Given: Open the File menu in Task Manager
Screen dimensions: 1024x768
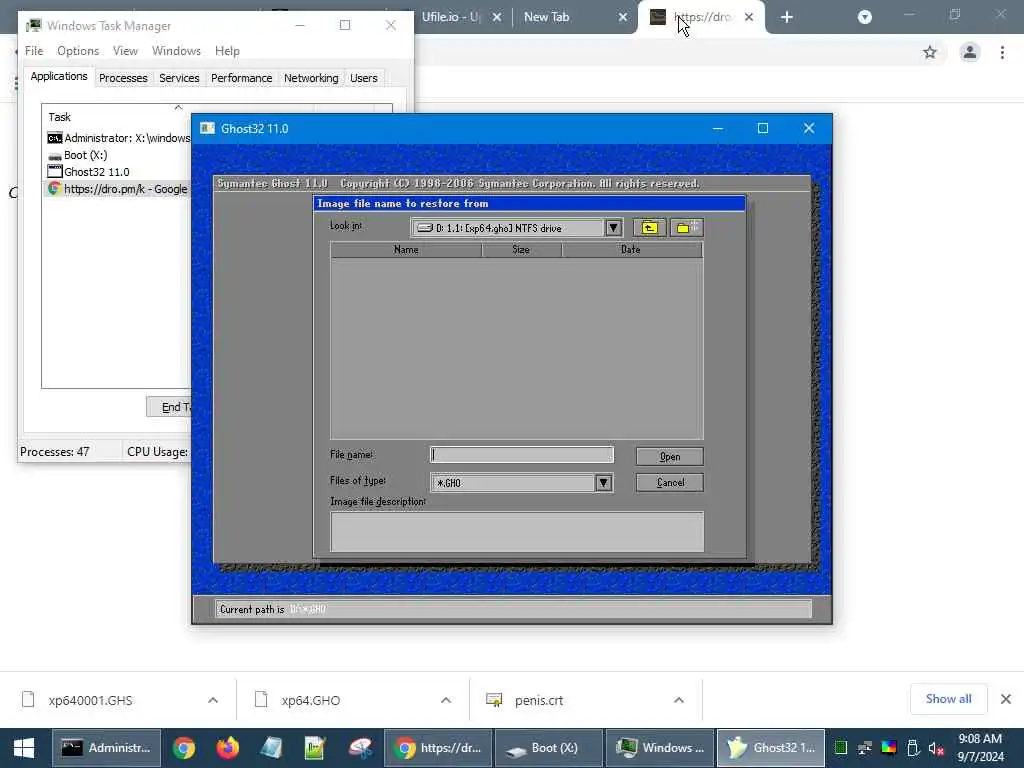Looking at the screenshot, I should point(34,51).
